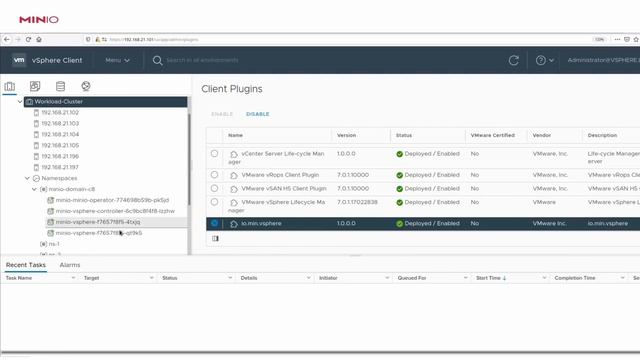Open the Administrator user dropdown
Viewport: 640px width, 360px height.
pos(603,60)
